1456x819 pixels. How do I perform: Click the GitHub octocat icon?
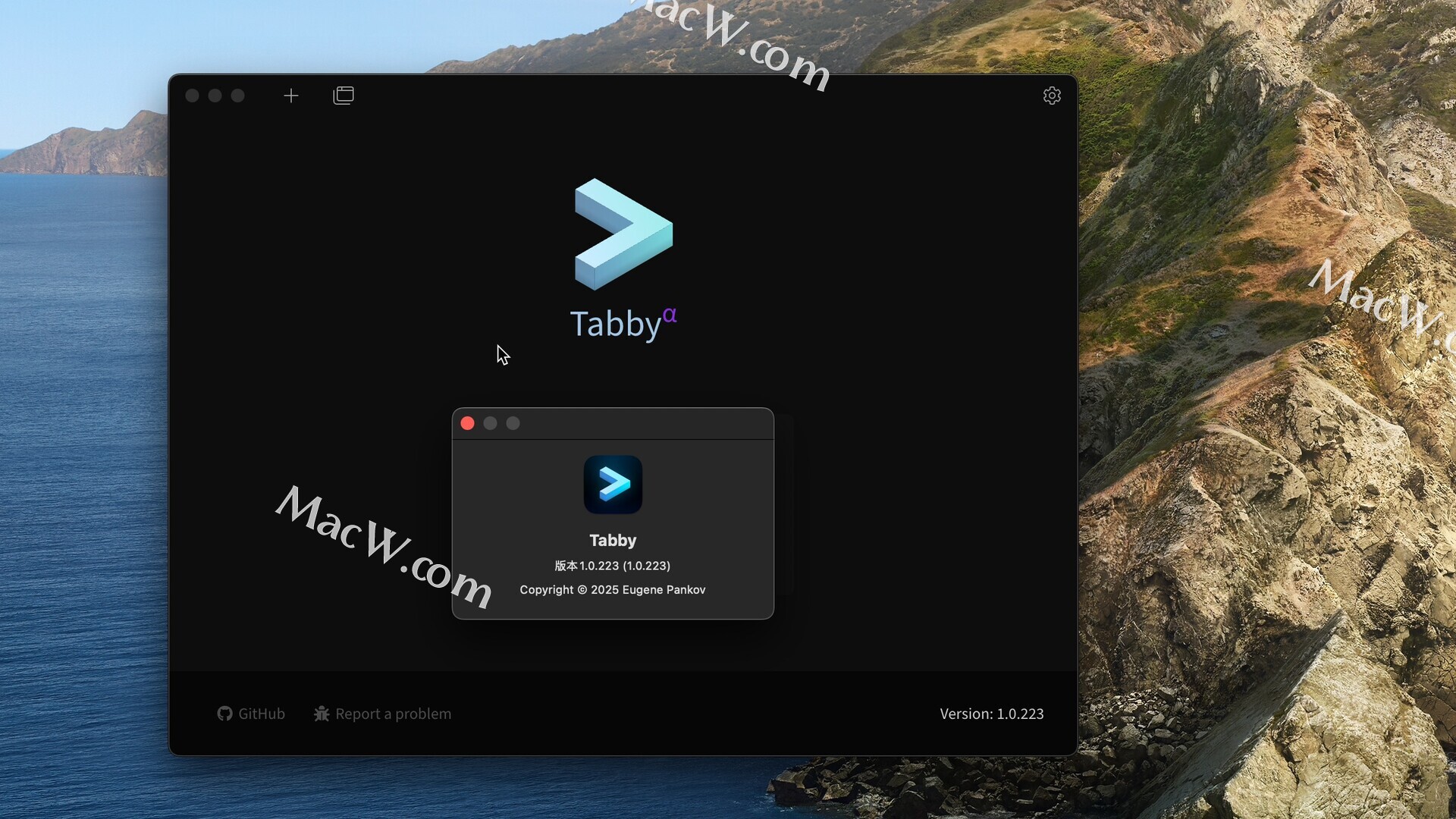[x=224, y=714]
